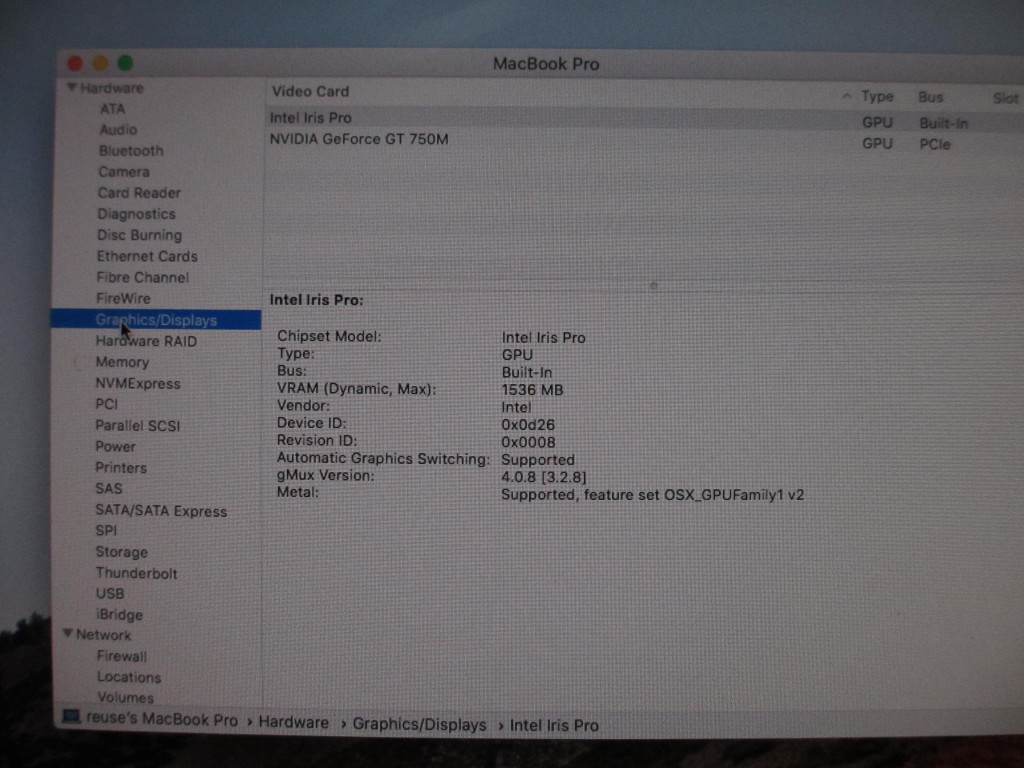Click Intel Iris Pro in path bar
1024x768 pixels.
(x=554, y=726)
